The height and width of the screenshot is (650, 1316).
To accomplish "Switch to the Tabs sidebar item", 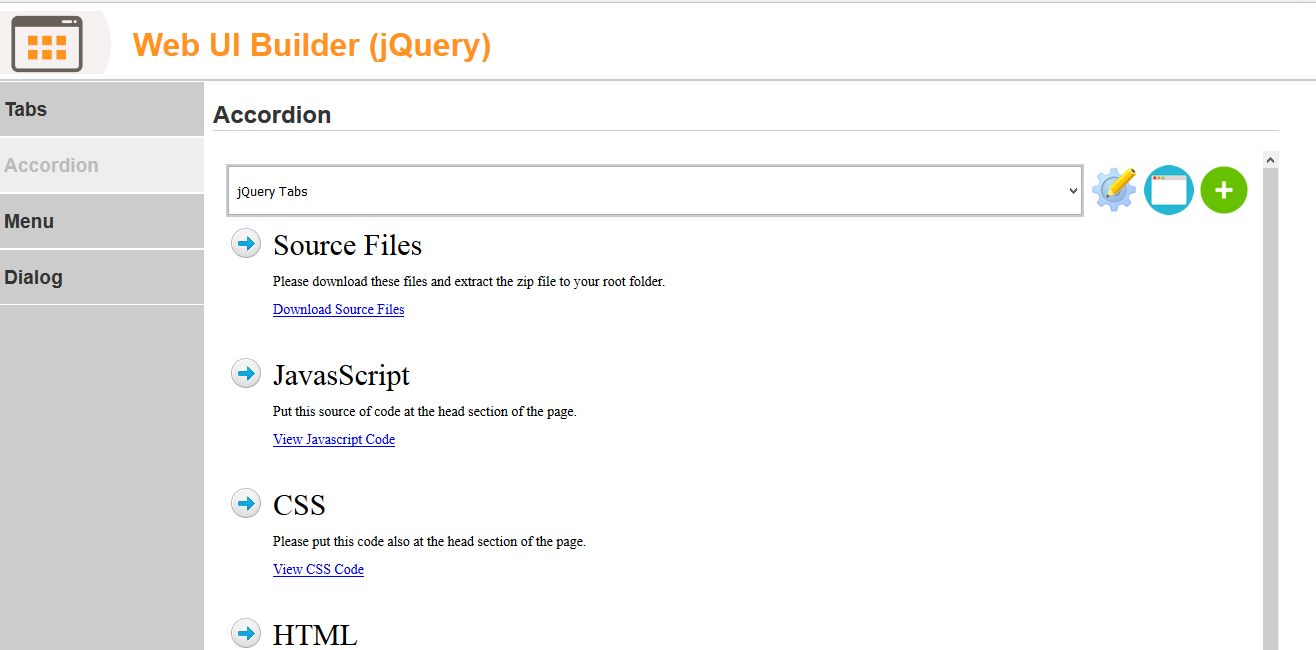I will 102,109.
